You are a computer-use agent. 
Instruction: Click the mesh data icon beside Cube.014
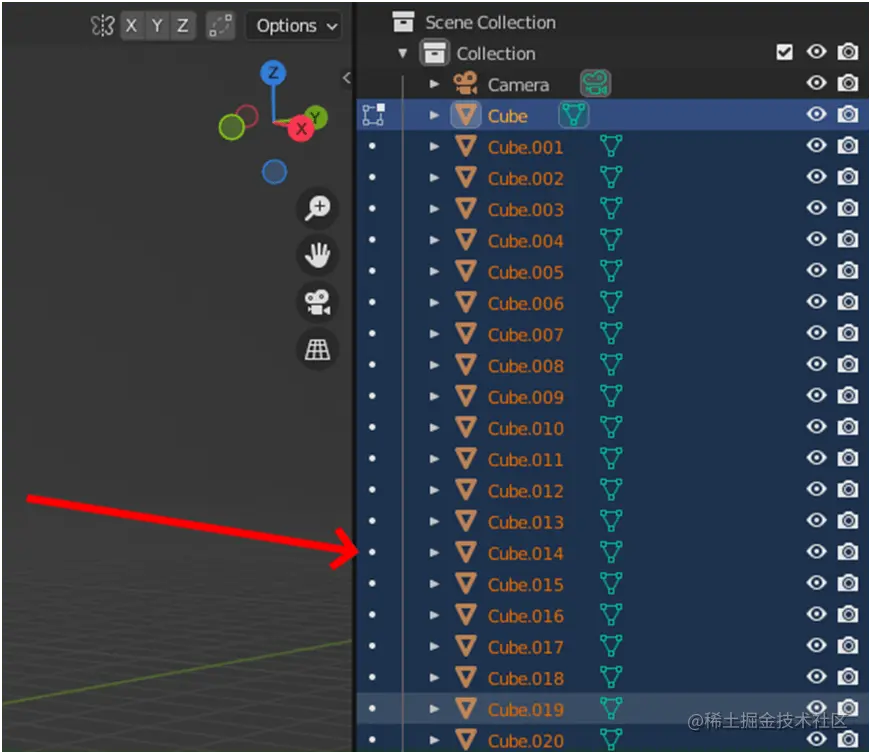pyautogui.click(x=611, y=552)
